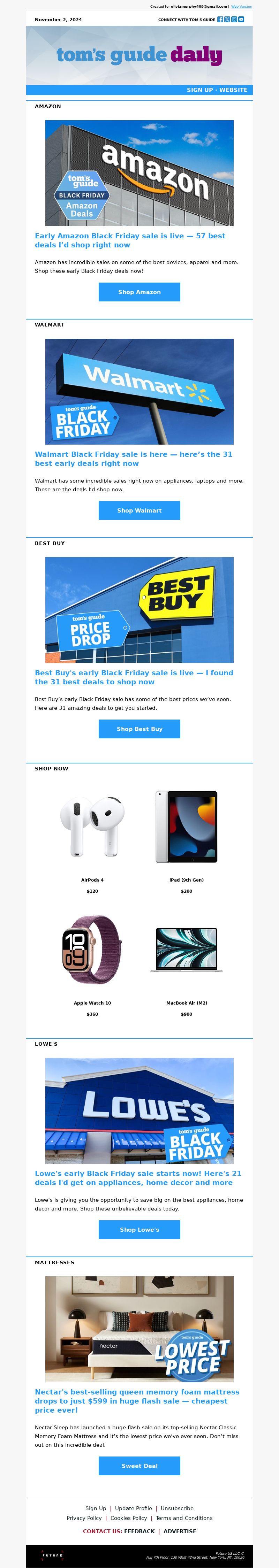The height and width of the screenshot is (1568, 279).
Task: Open the MacBook Air (M2) product image
Action: 186,950
